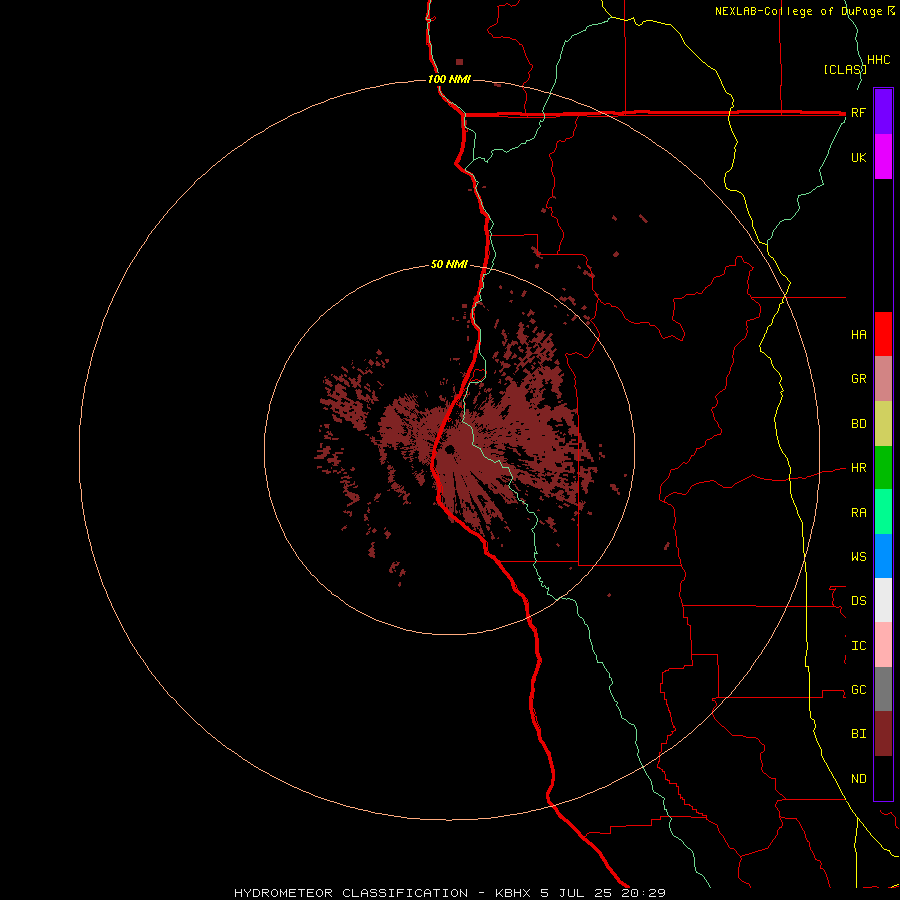
Task: Click the HHC product label
Action: [878, 60]
